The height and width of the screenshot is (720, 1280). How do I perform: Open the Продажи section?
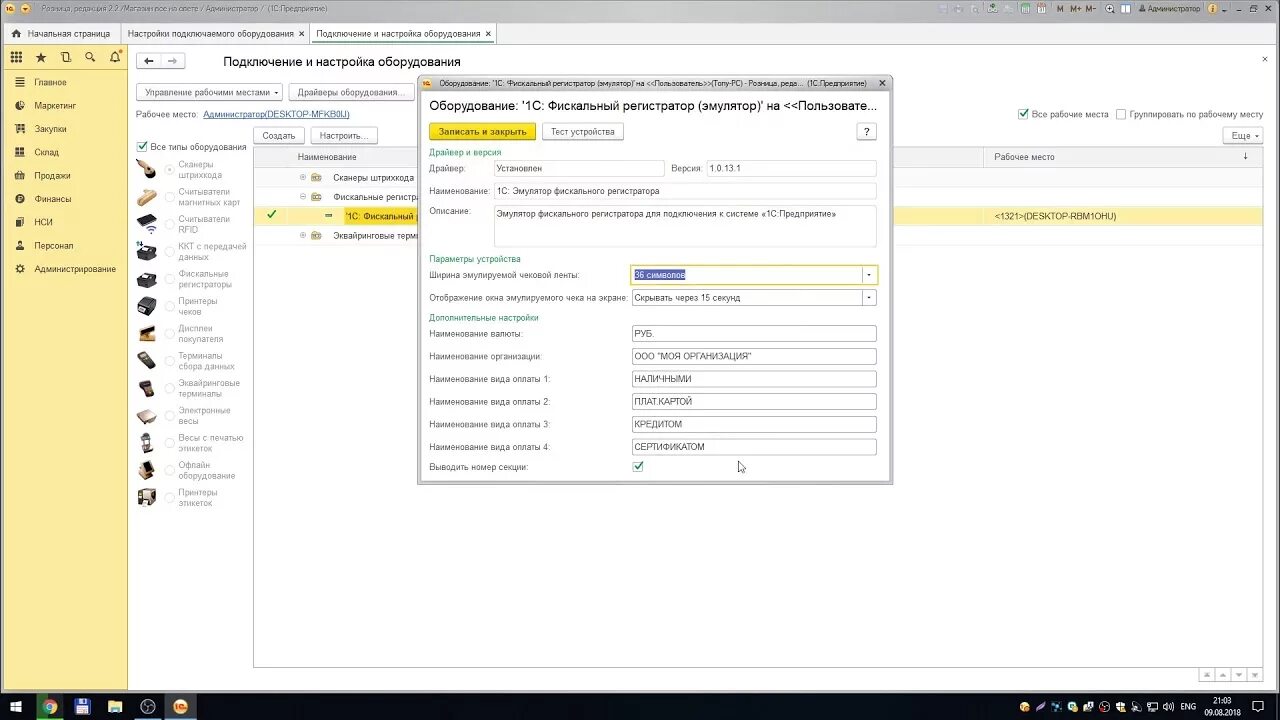tap(52, 175)
